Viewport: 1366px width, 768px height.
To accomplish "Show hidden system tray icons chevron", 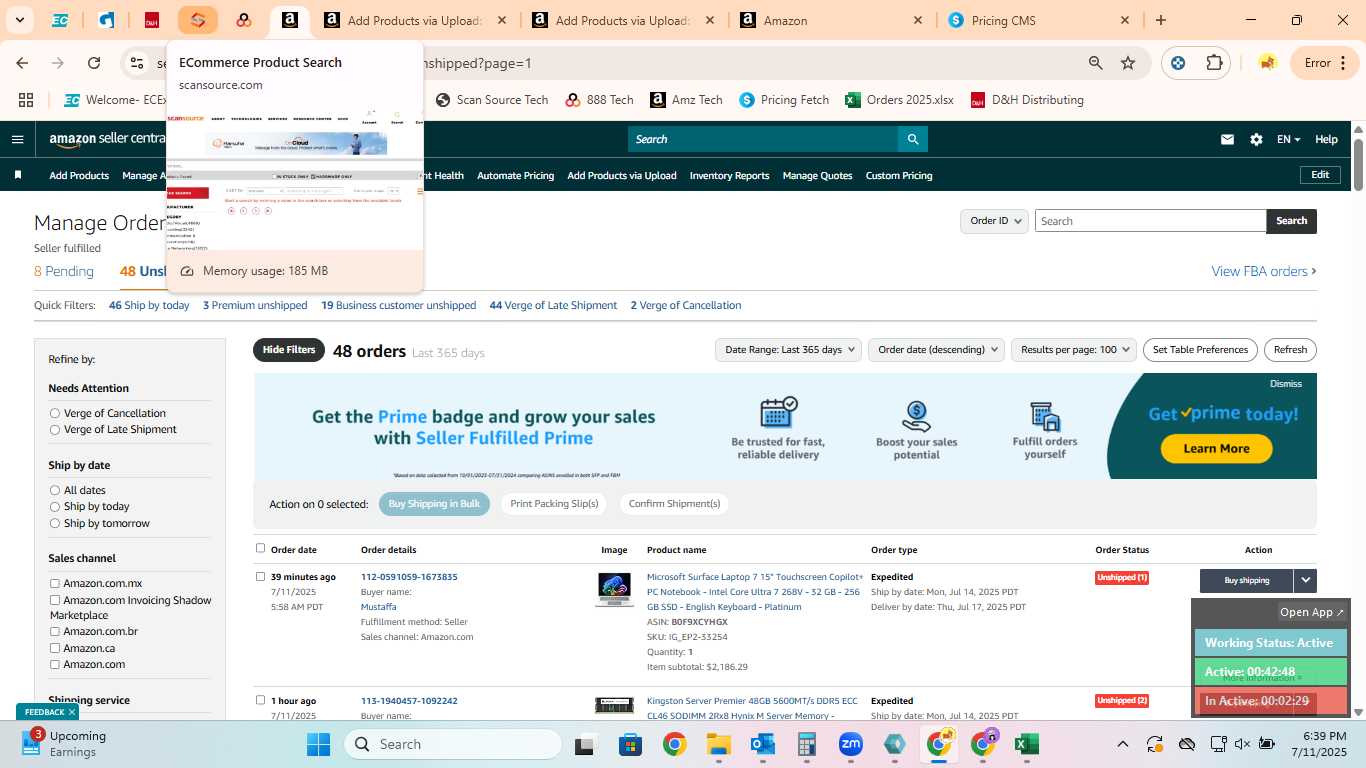I will pyautogui.click(x=1123, y=744).
